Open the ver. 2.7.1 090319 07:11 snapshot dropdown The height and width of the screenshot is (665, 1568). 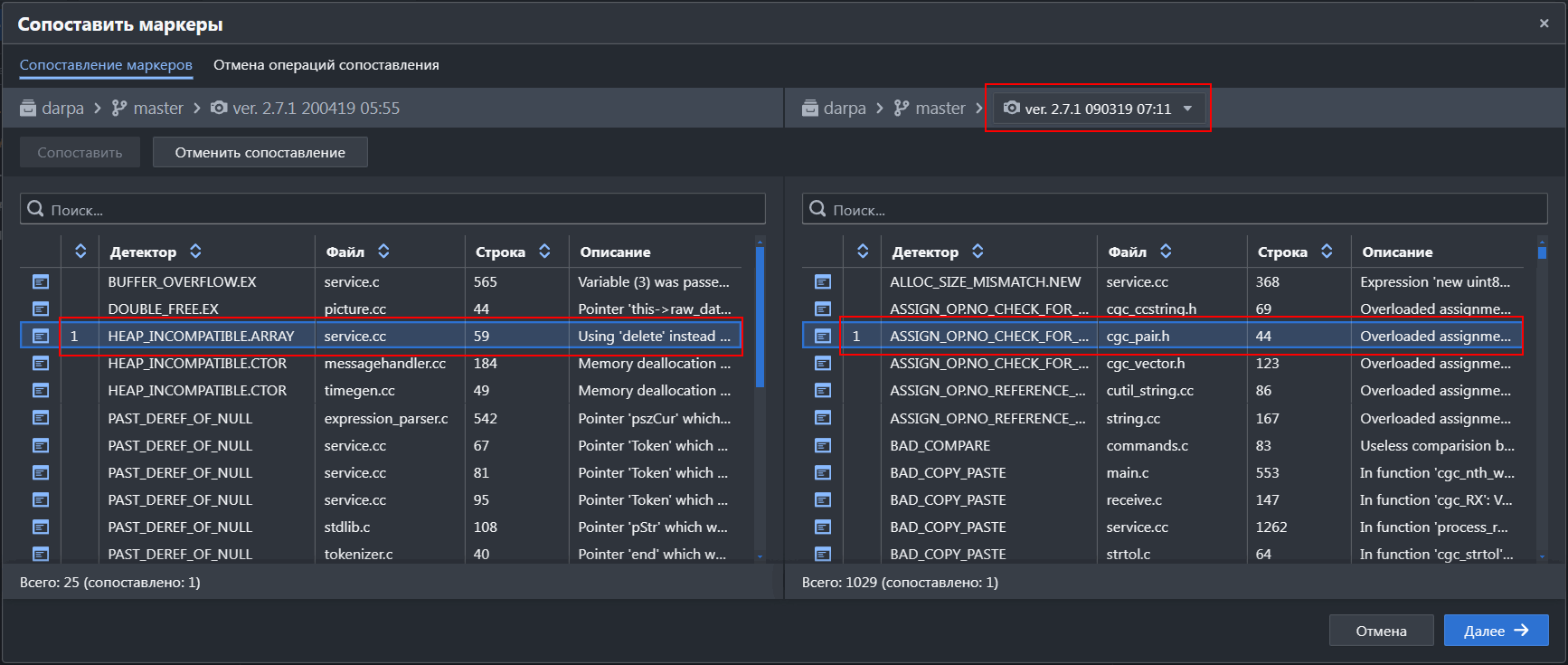coord(1099,109)
